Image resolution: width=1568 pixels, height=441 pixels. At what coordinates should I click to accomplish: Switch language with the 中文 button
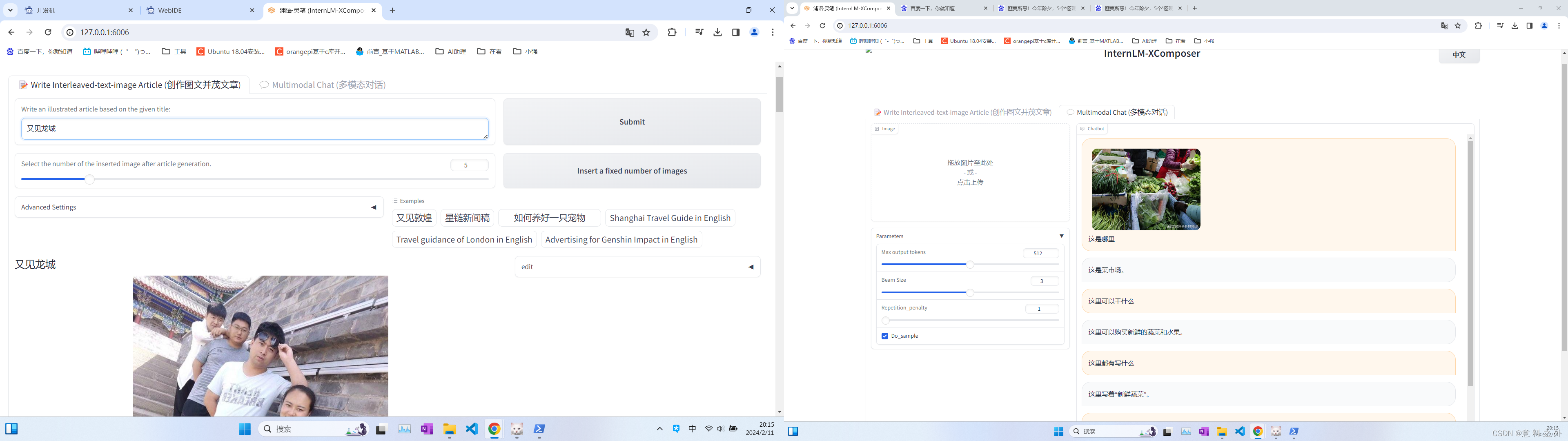point(1459,55)
